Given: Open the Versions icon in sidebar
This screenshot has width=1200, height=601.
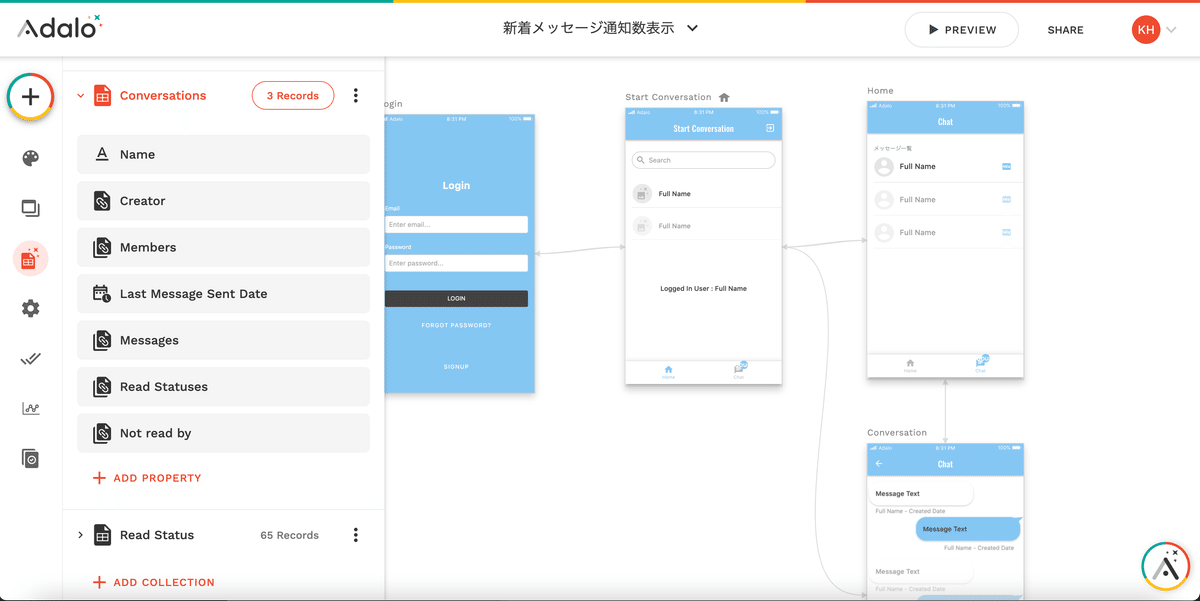Looking at the screenshot, I should coord(31,459).
